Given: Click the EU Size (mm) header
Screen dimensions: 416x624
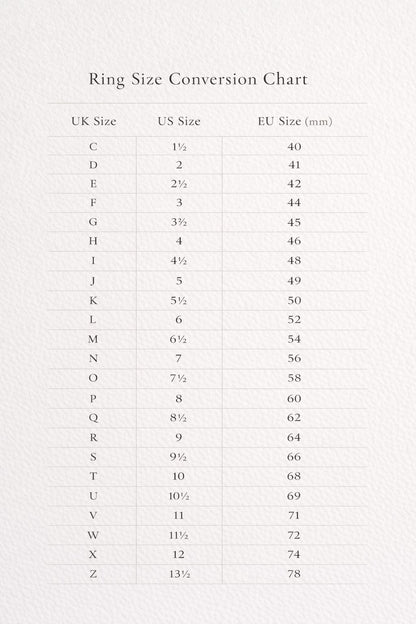Looking at the screenshot, I should click(295, 121).
